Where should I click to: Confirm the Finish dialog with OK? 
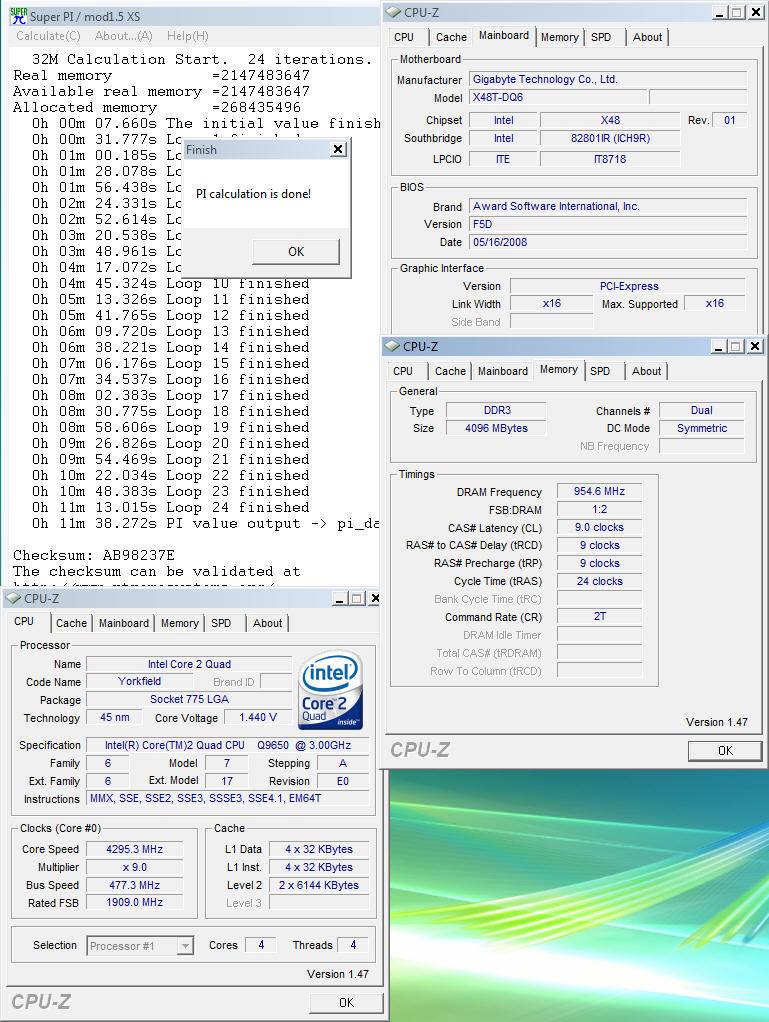tap(296, 252)
